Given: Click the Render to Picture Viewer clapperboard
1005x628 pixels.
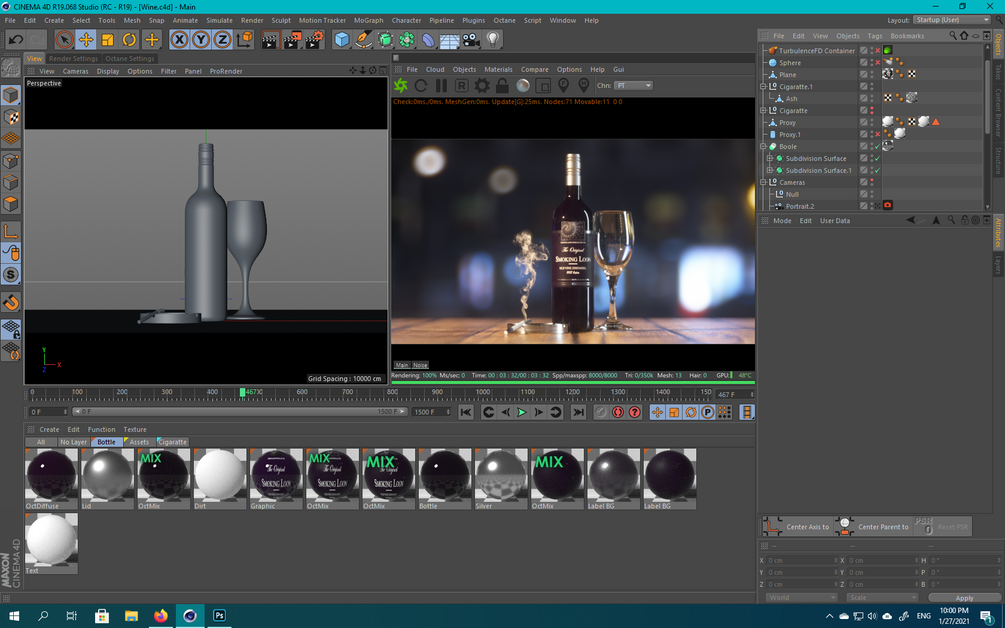Looking at the screenshot, I should [292, 40].
